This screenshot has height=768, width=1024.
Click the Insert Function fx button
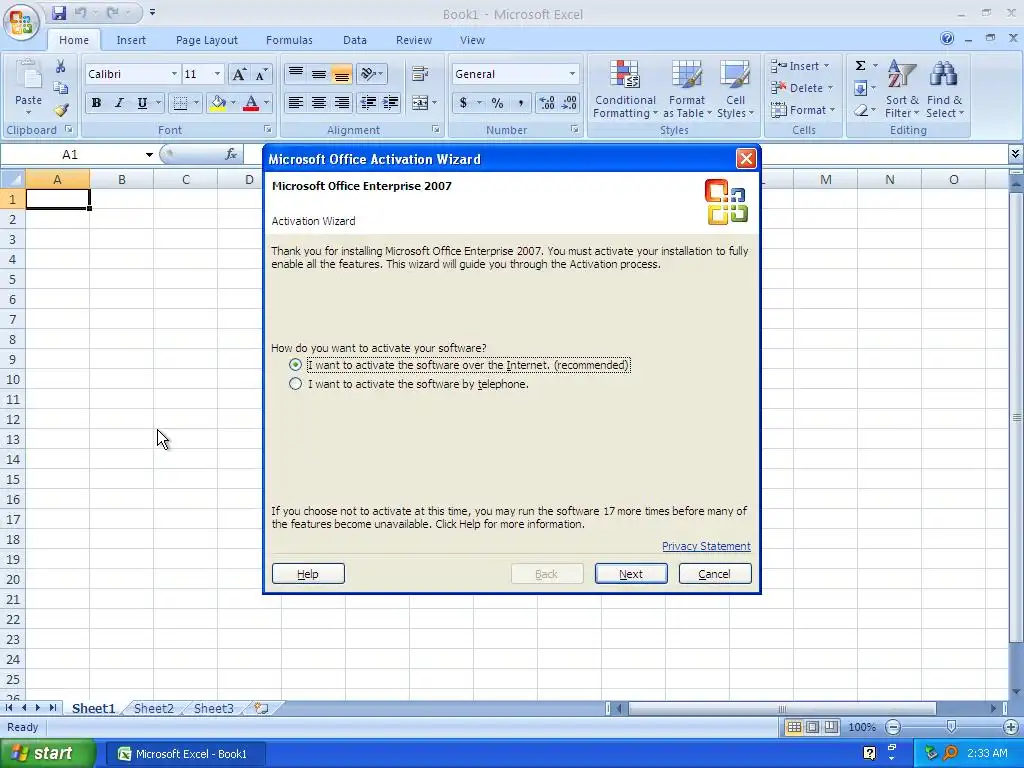pos(231,154)
